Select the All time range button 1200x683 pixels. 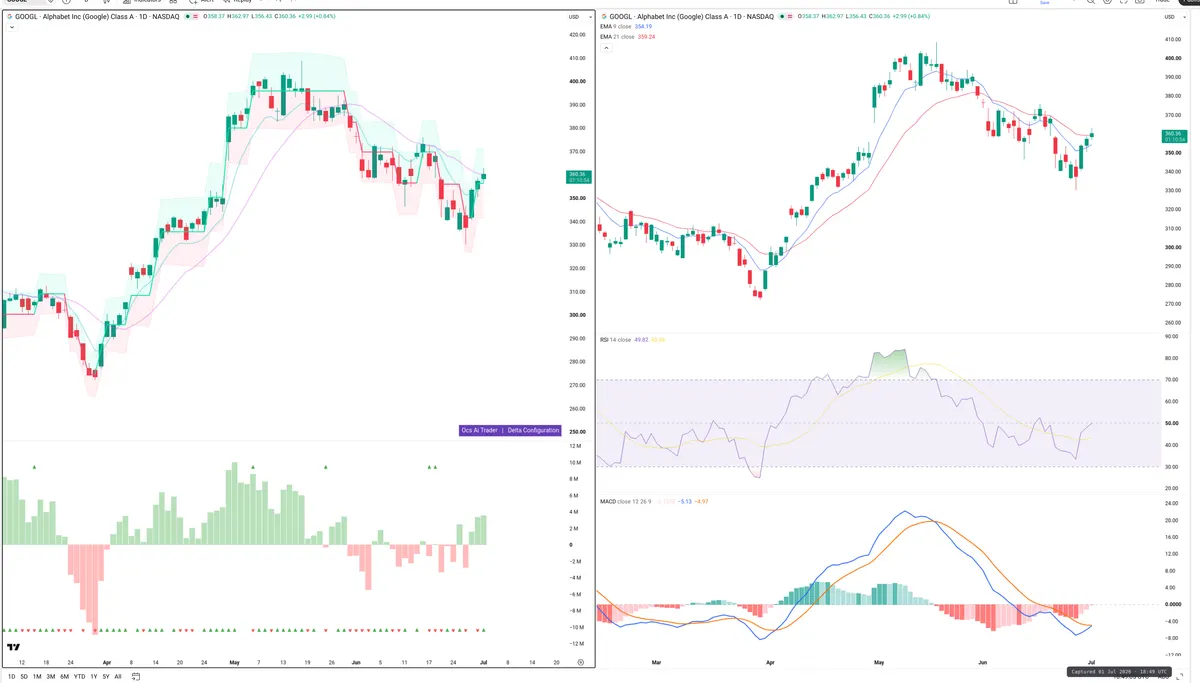(x=118, y=677)
